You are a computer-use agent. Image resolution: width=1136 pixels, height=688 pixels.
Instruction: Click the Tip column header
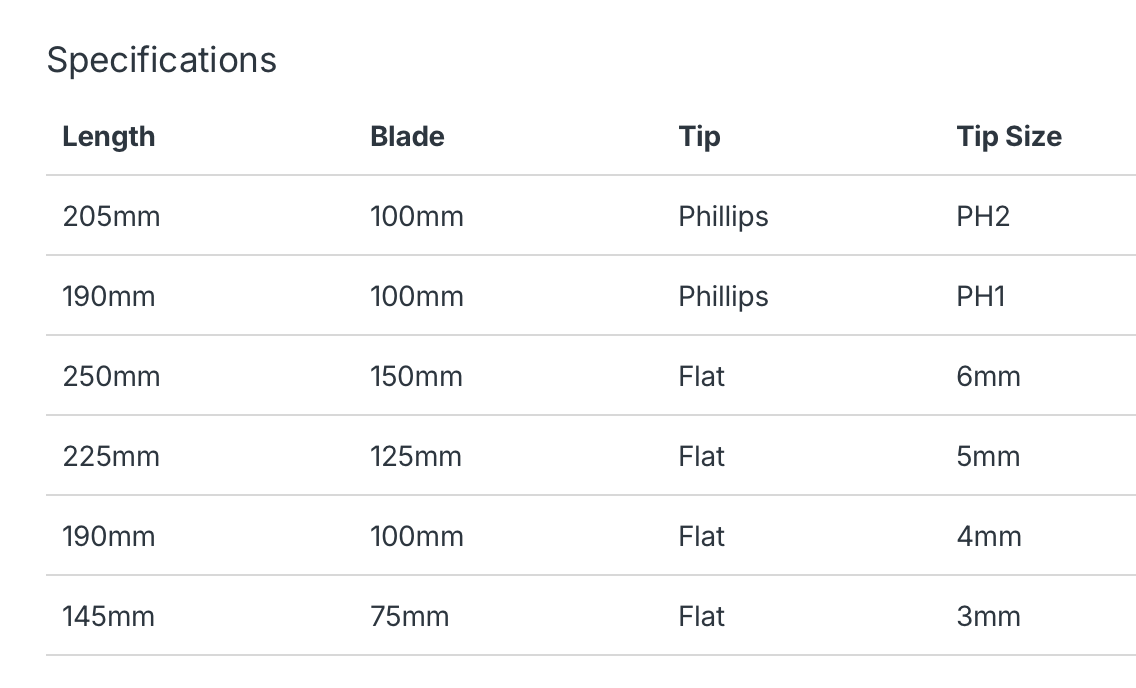pyautogui.click(x=699, y=136)
